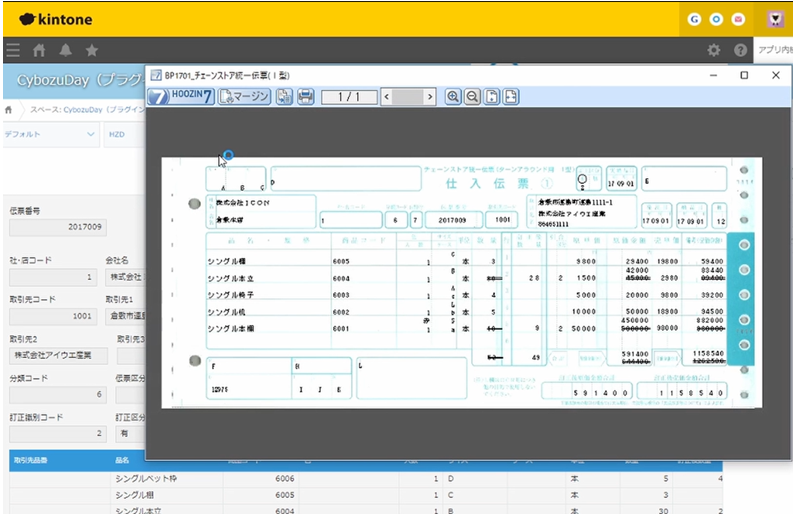Fit the page height in the viewer
795x518 pixels.
pos(491,96)
